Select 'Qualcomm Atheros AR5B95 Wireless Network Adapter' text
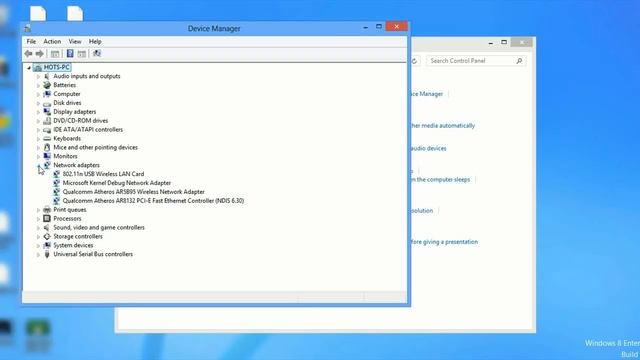This screenshot has height=360, width=640. pyautogui.click(x=133, y=192)
